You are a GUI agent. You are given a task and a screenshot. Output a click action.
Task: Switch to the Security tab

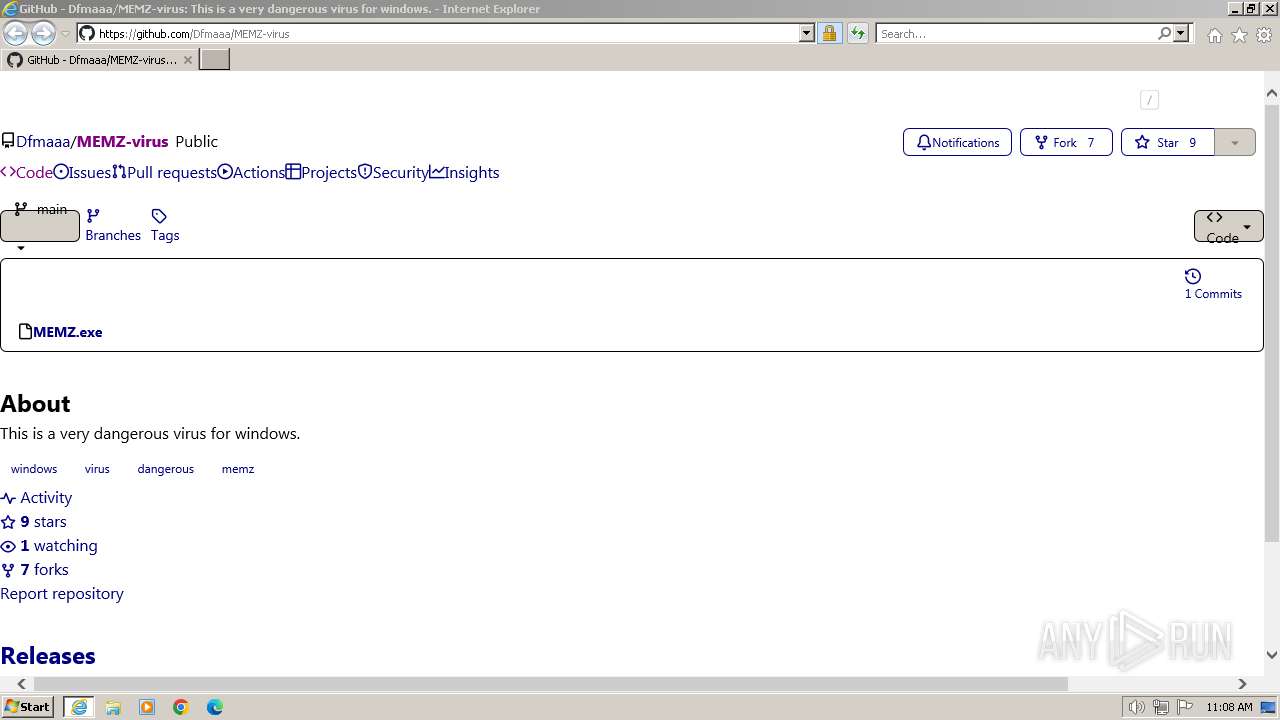393,172
